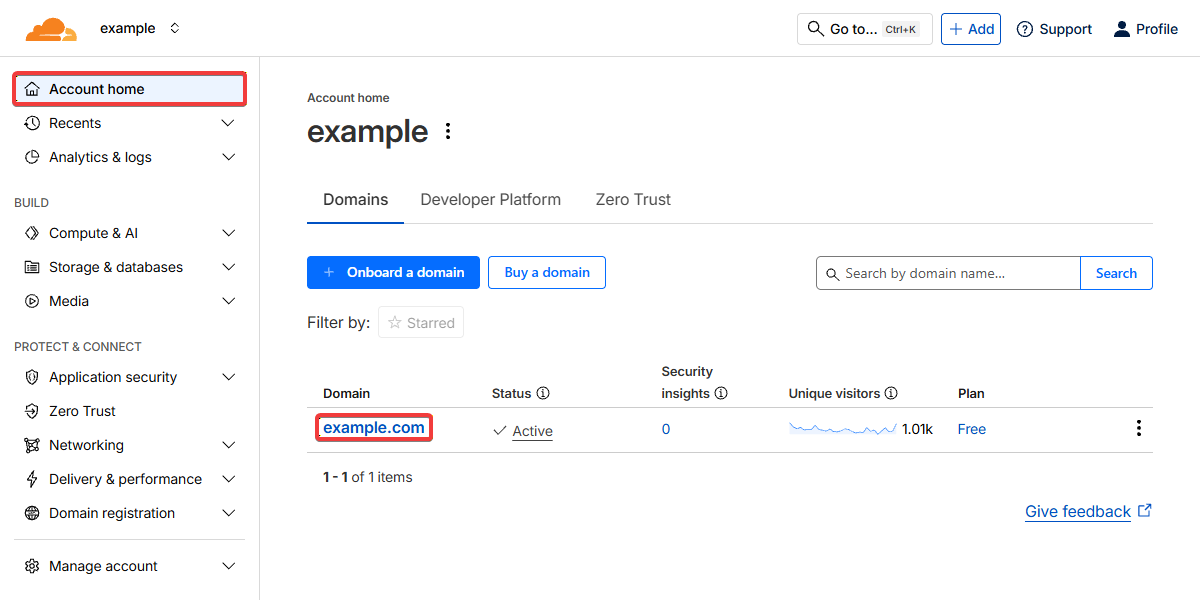Switch to the Developer Platform tab
Screen dimensions: 1200x600
tap(490, 200)
